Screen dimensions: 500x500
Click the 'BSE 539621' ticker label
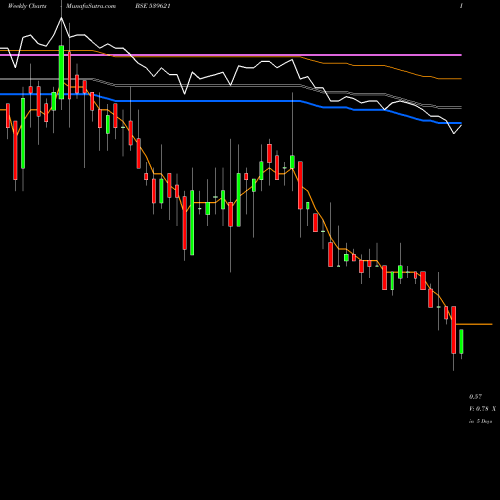(153, 6)
